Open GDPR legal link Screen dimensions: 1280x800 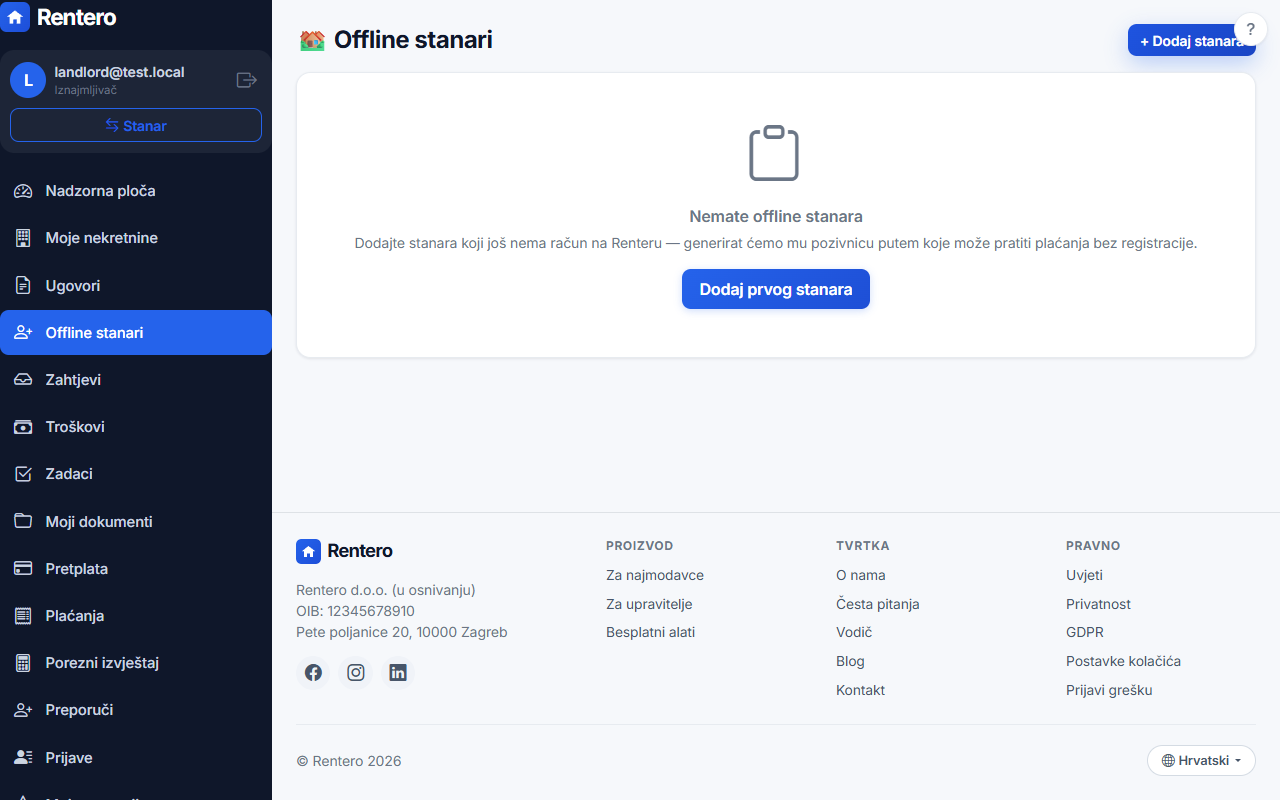1085,632
